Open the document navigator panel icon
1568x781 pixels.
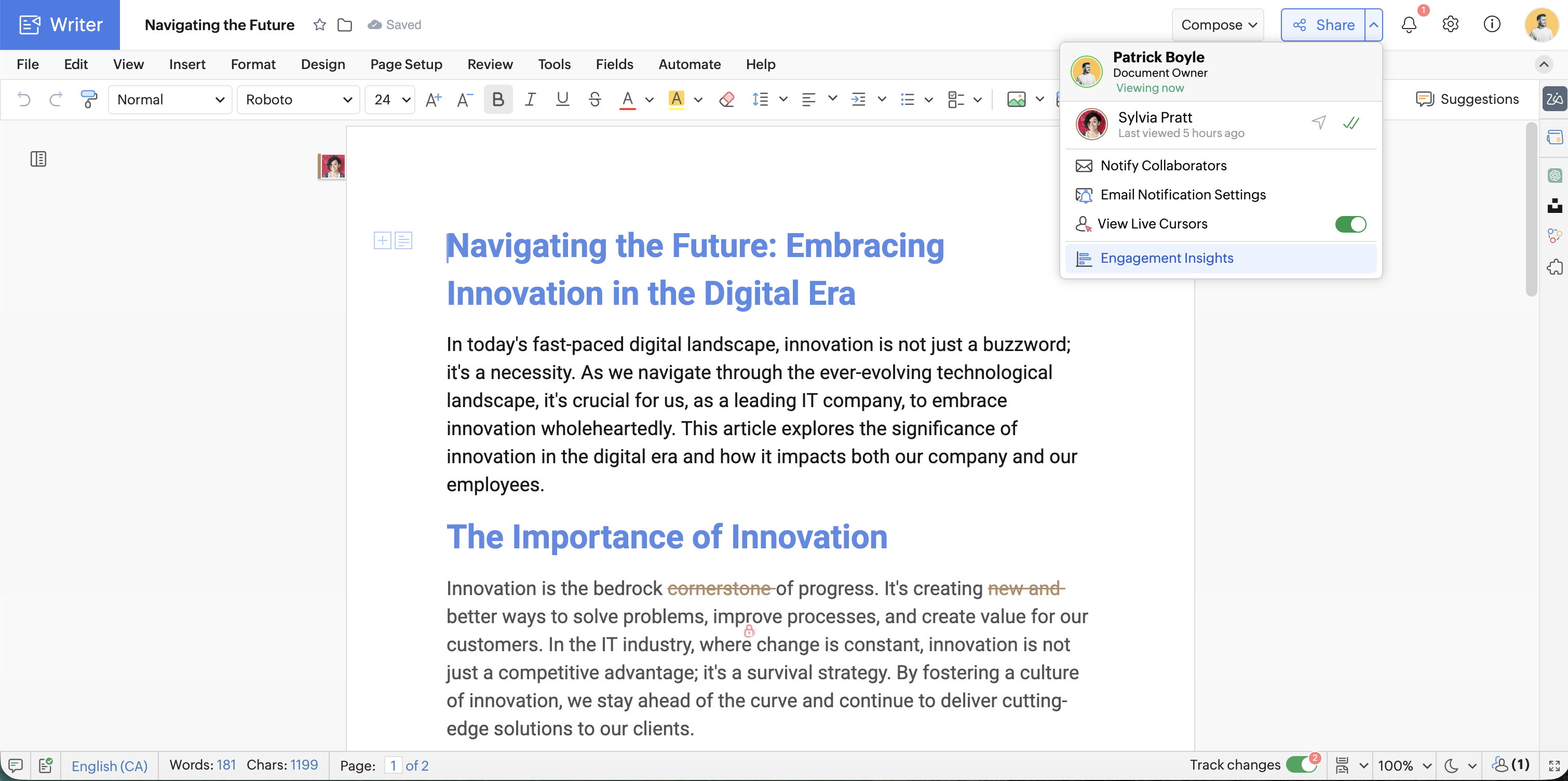click(x=38, y=159)
